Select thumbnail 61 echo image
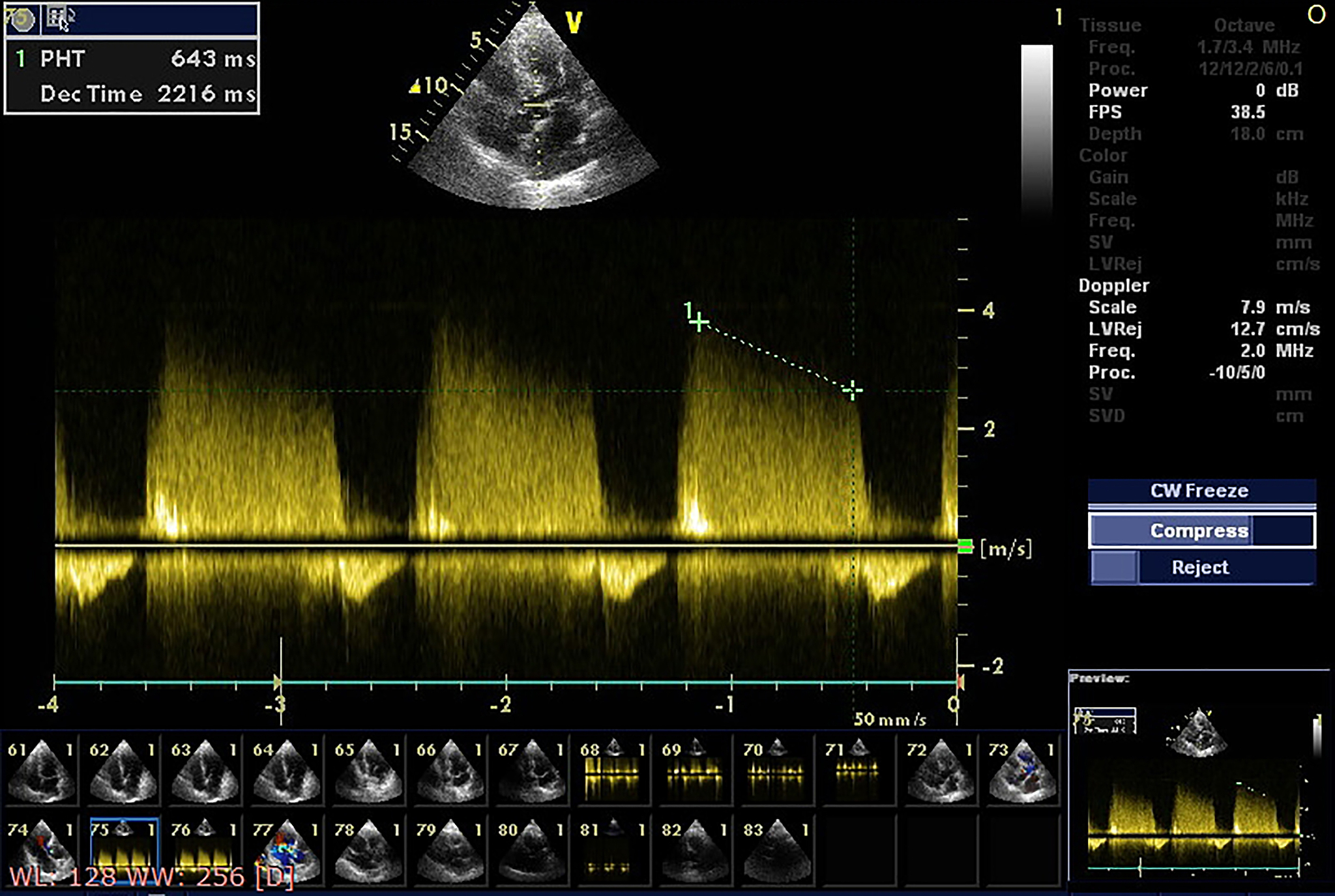This screenshot has height=896, width=1335. 40,772
